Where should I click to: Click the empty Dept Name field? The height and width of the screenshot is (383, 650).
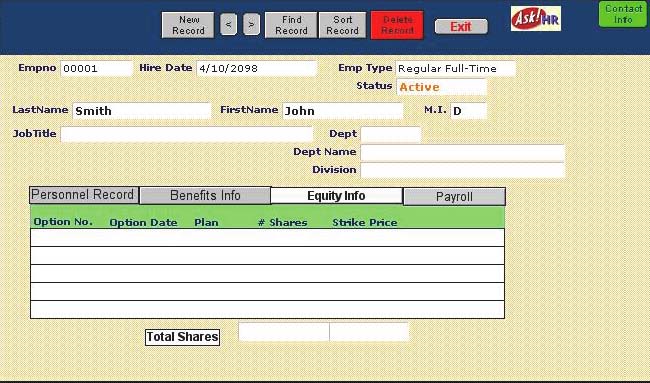(x=462, y=153)
